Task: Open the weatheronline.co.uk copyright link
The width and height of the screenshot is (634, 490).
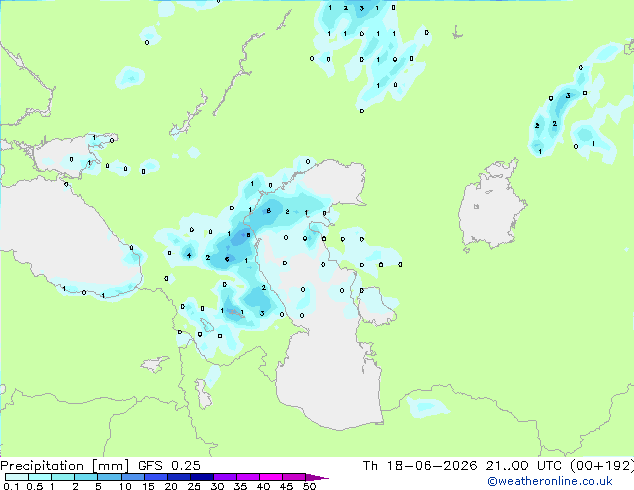Action: pos(550,481)
